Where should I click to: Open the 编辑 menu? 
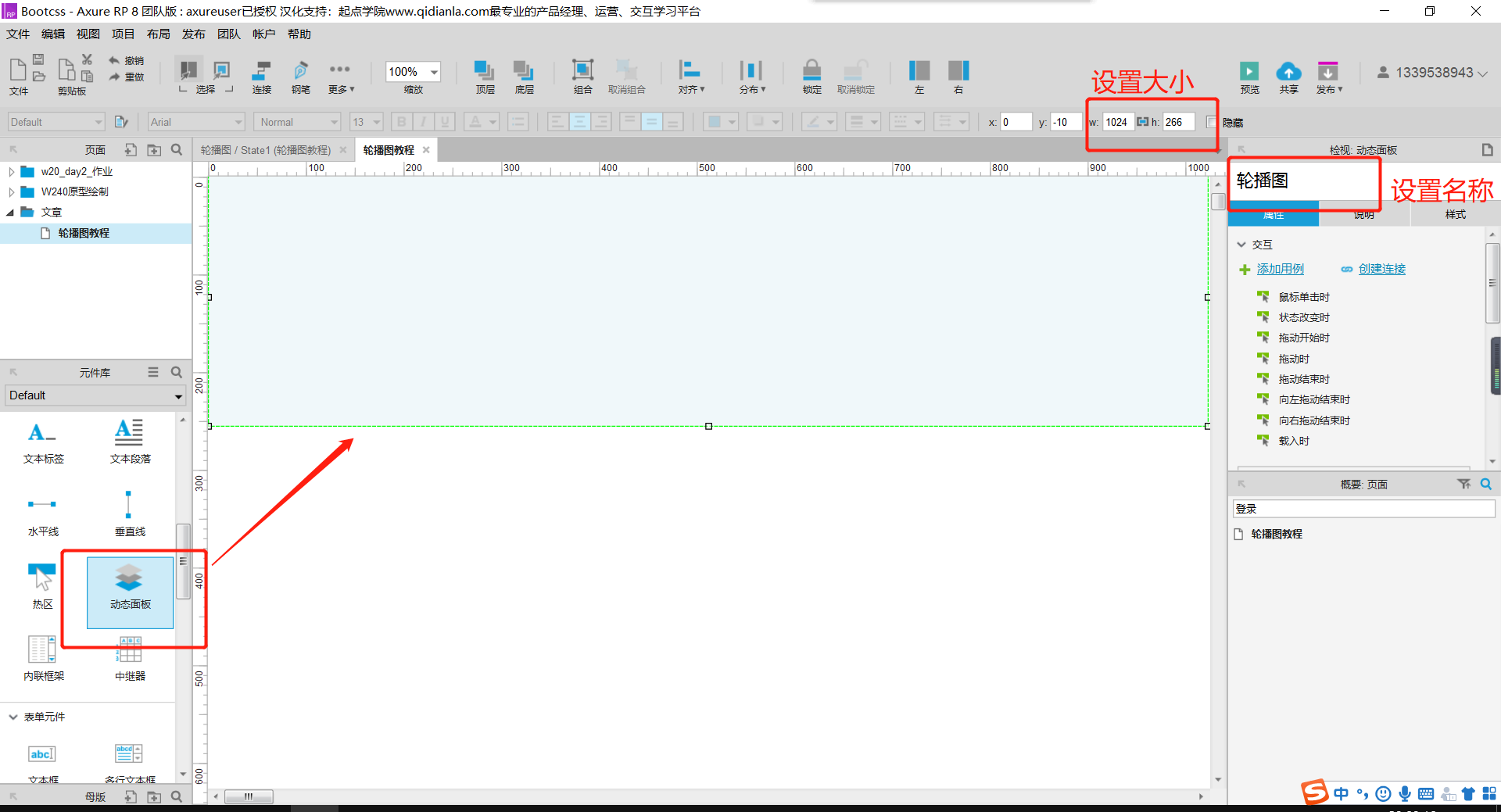click(53, 34)
